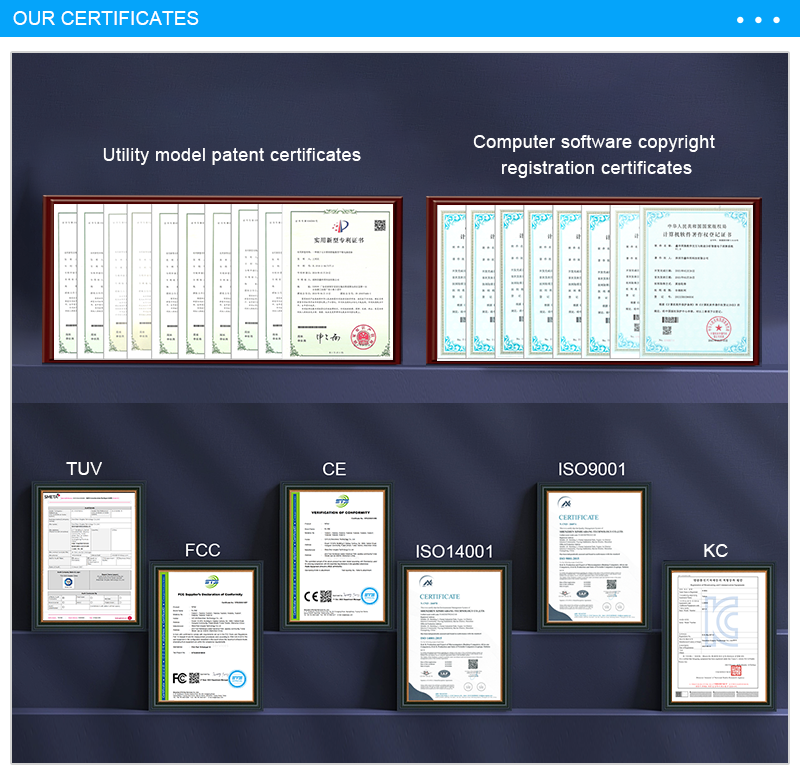Click the "Utility model patent certificates" heading
The width and height of the screenshot is (800, 777).
[x=231, y=155]
